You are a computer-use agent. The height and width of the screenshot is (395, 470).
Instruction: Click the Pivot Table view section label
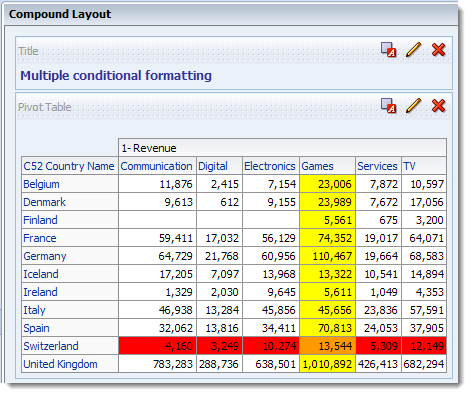tap(45, 107)
